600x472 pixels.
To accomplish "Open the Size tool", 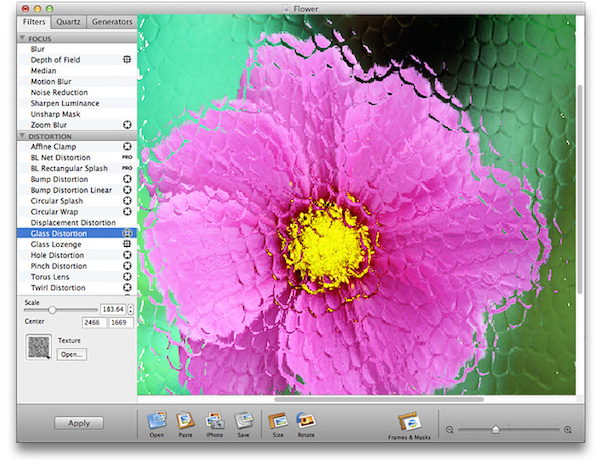I will 278,422.
